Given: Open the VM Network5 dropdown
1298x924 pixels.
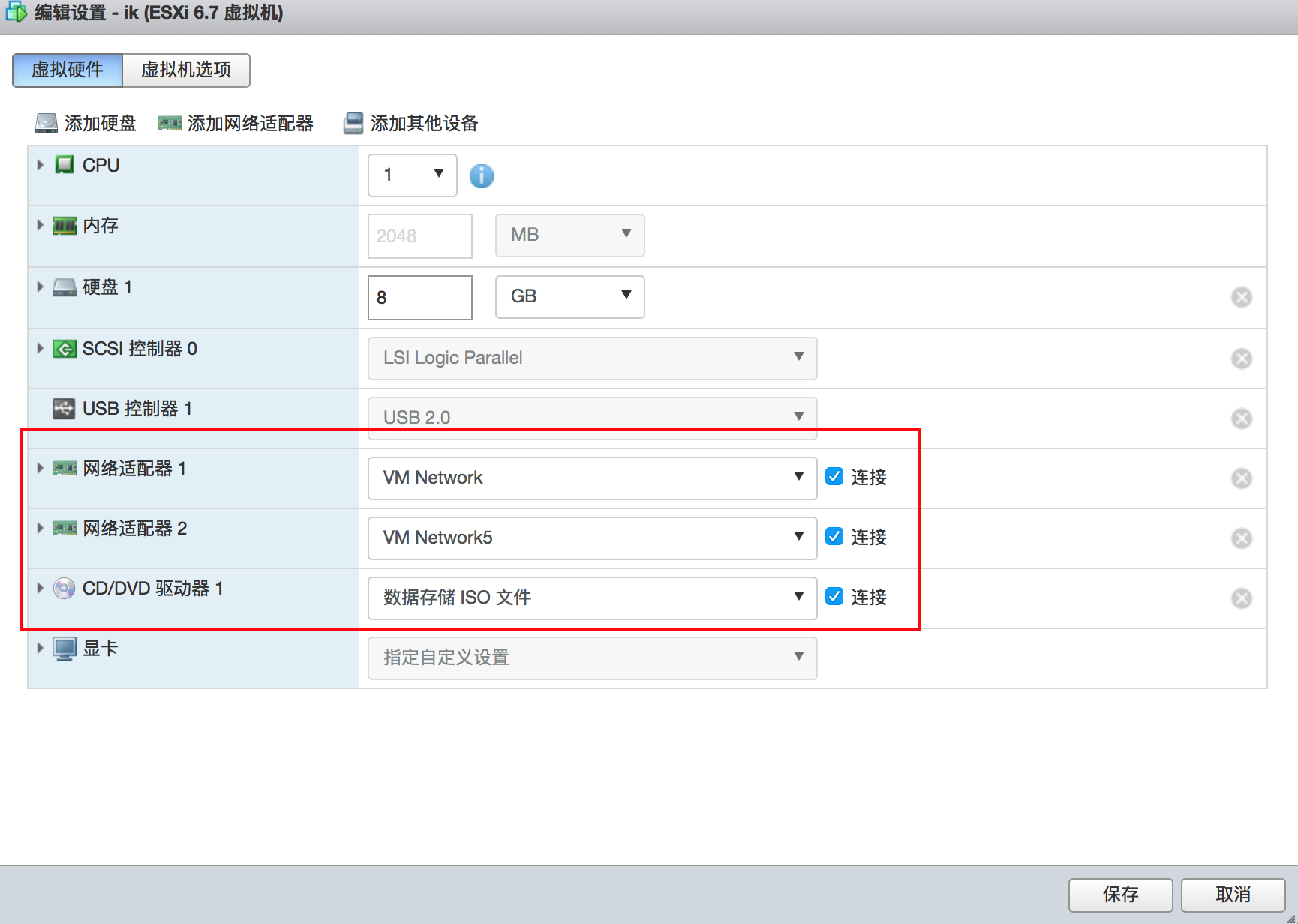Looking at the screenshot, I should pos(592,538).
